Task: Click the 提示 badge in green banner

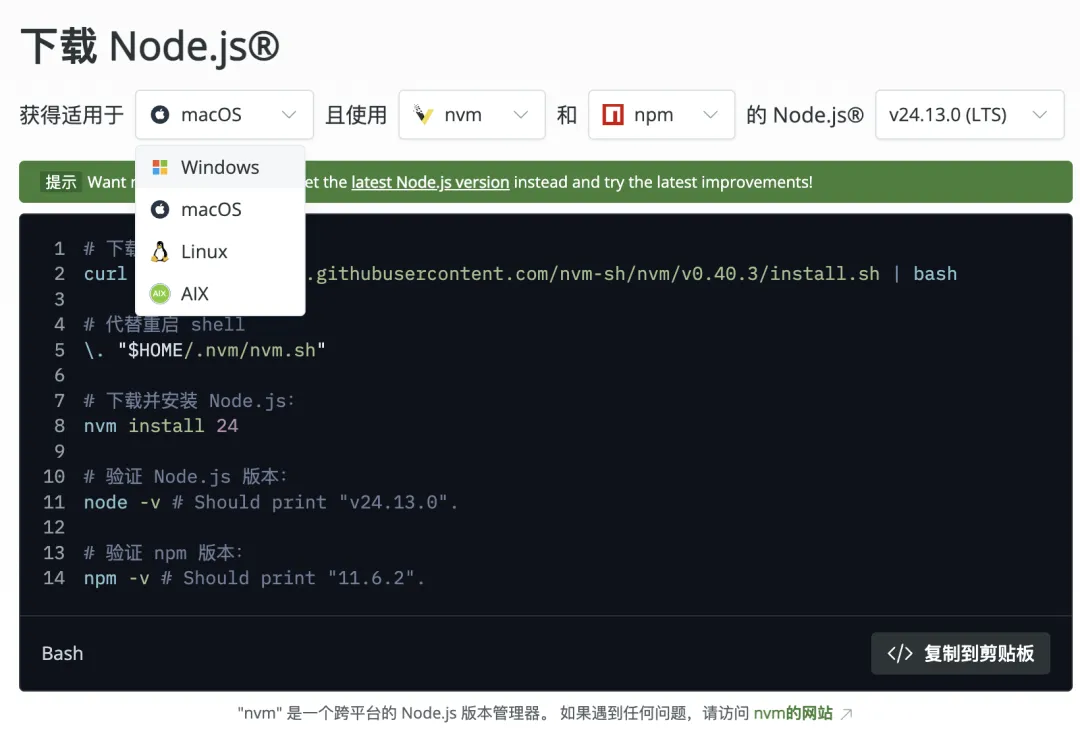Action: pyautogui.click(x=61, y=182)
